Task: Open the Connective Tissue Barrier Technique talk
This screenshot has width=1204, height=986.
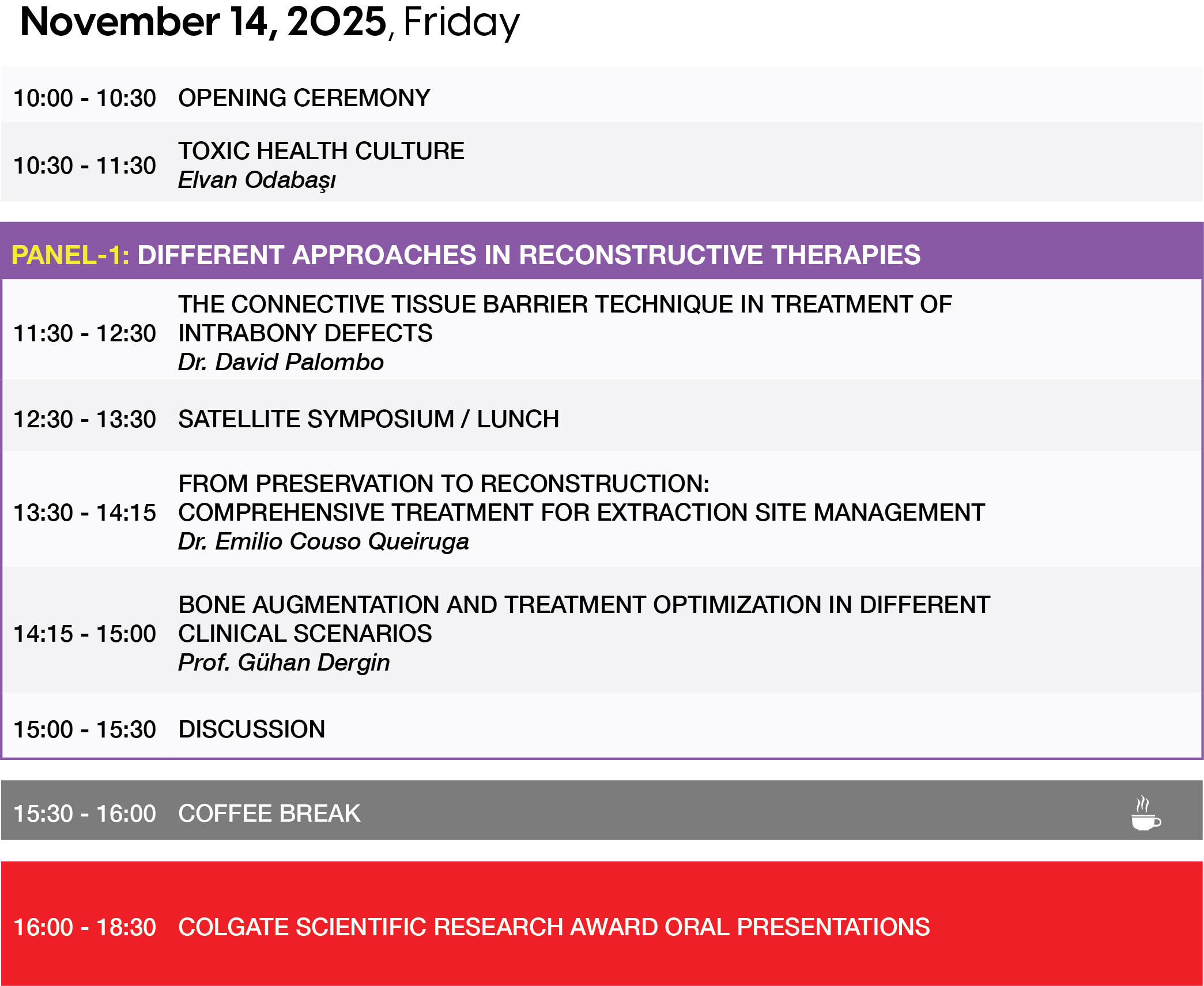Action: pyautogui.click(x=564, y=318)
